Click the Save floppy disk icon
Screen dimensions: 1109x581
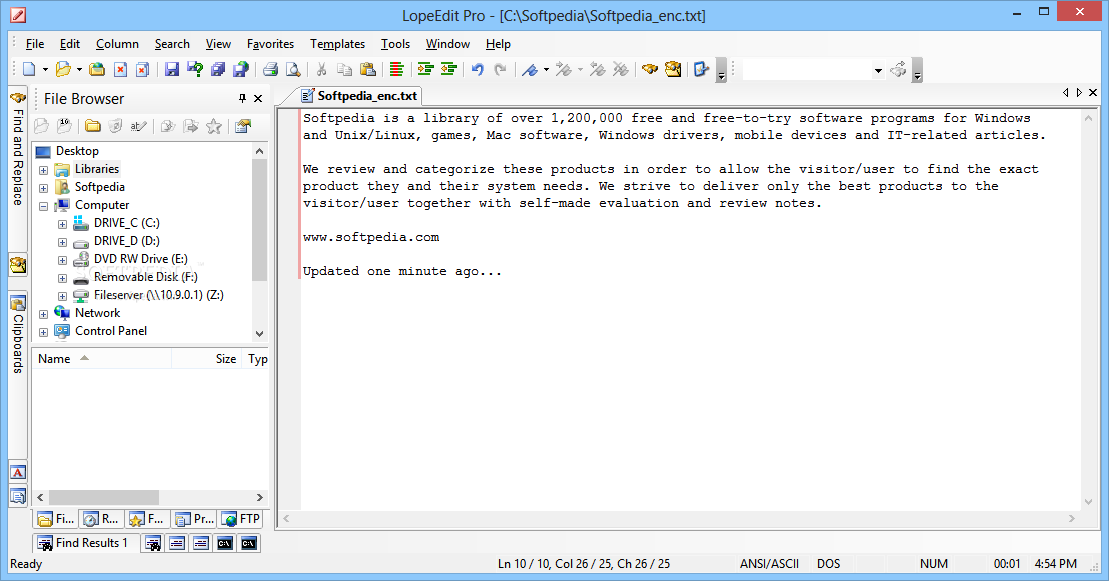pos(172,69)
